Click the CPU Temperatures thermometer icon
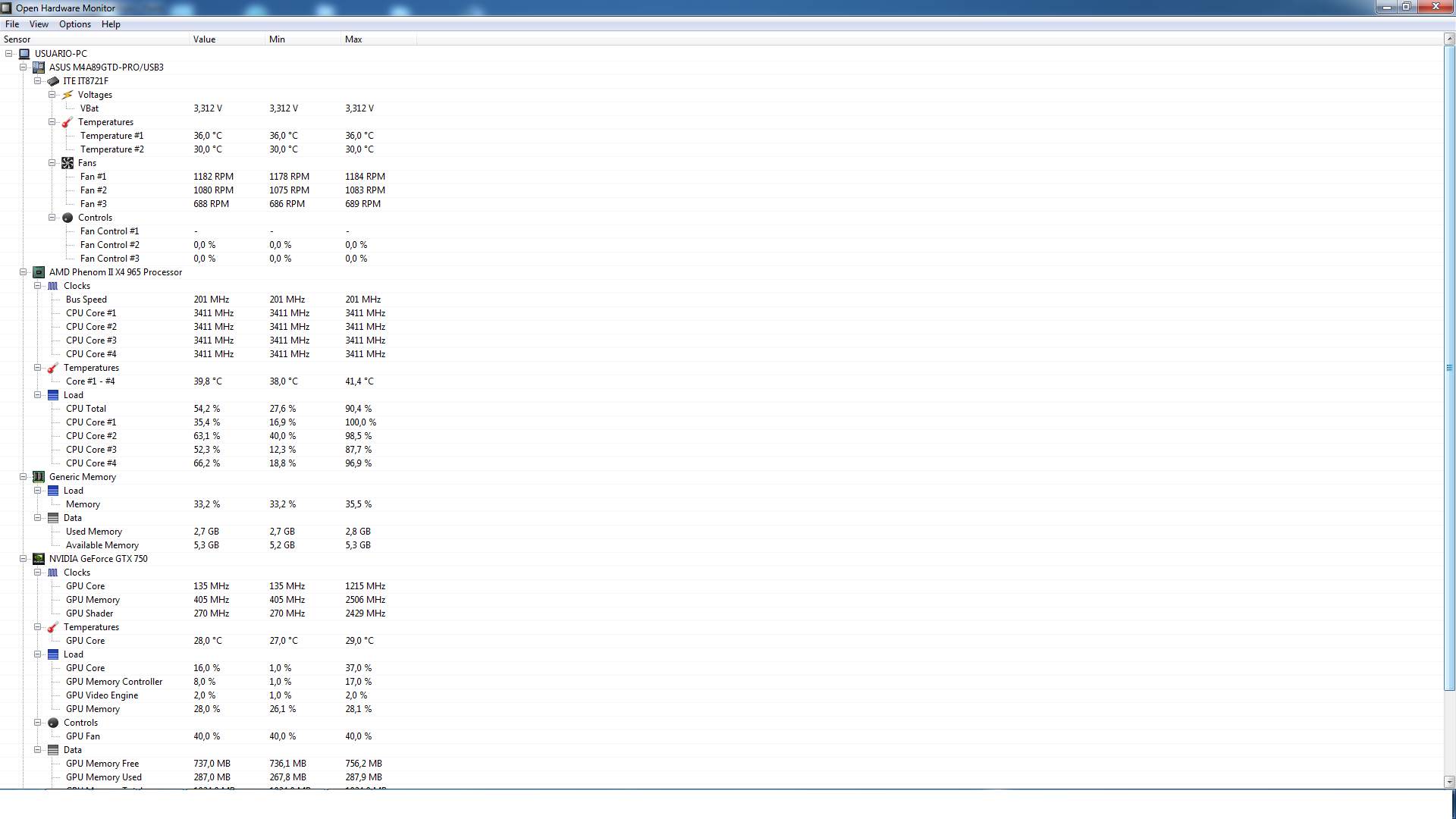This screenshot has height=819, width=1456. pos(53,368)
